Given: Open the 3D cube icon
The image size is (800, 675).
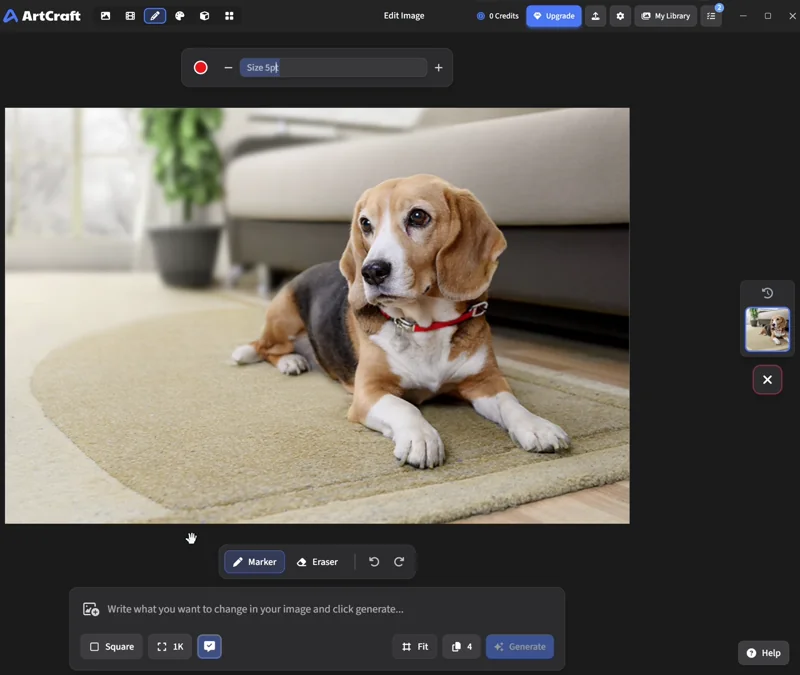Looking at the screenshot, I should (205, 16).
